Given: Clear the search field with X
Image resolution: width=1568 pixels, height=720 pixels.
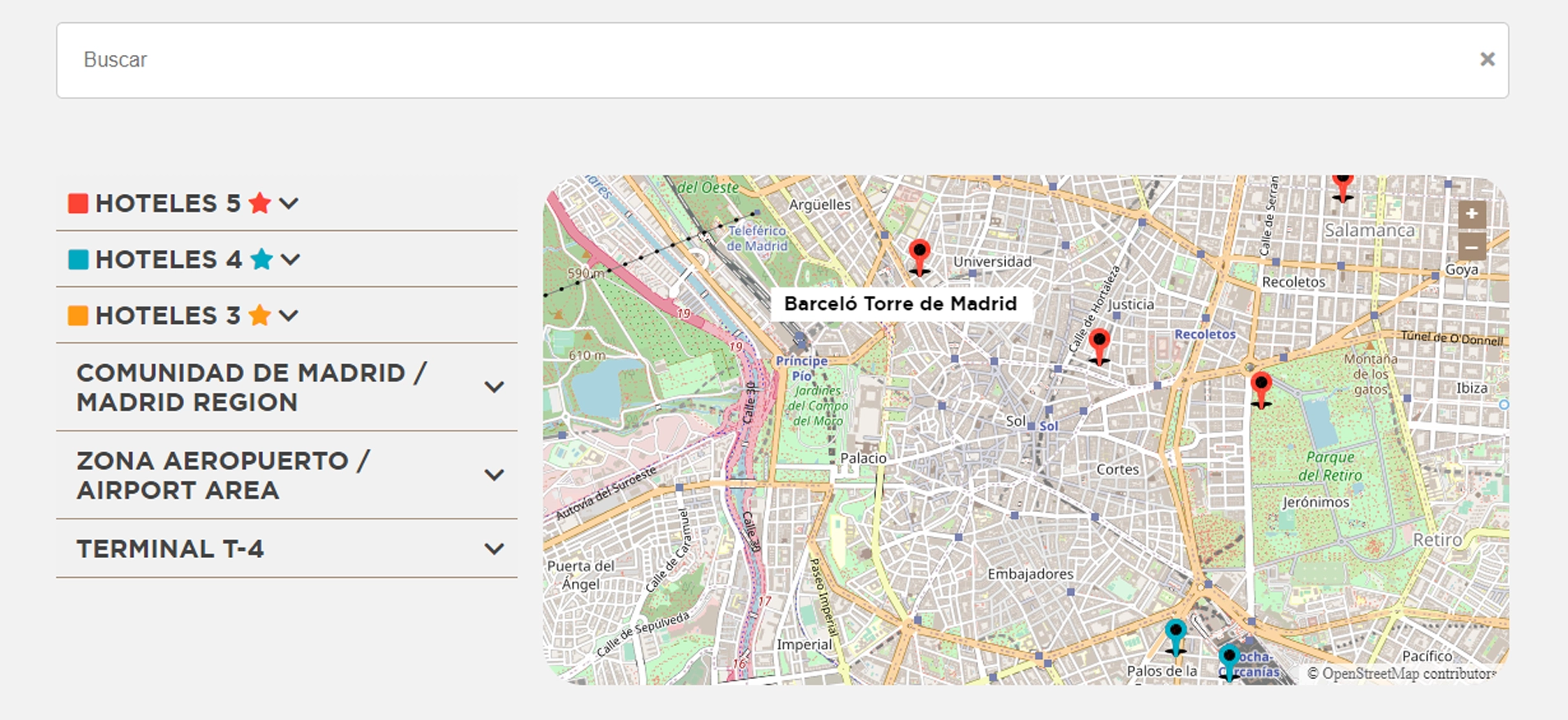Looking at the screenshot, I should [1487, 59].
